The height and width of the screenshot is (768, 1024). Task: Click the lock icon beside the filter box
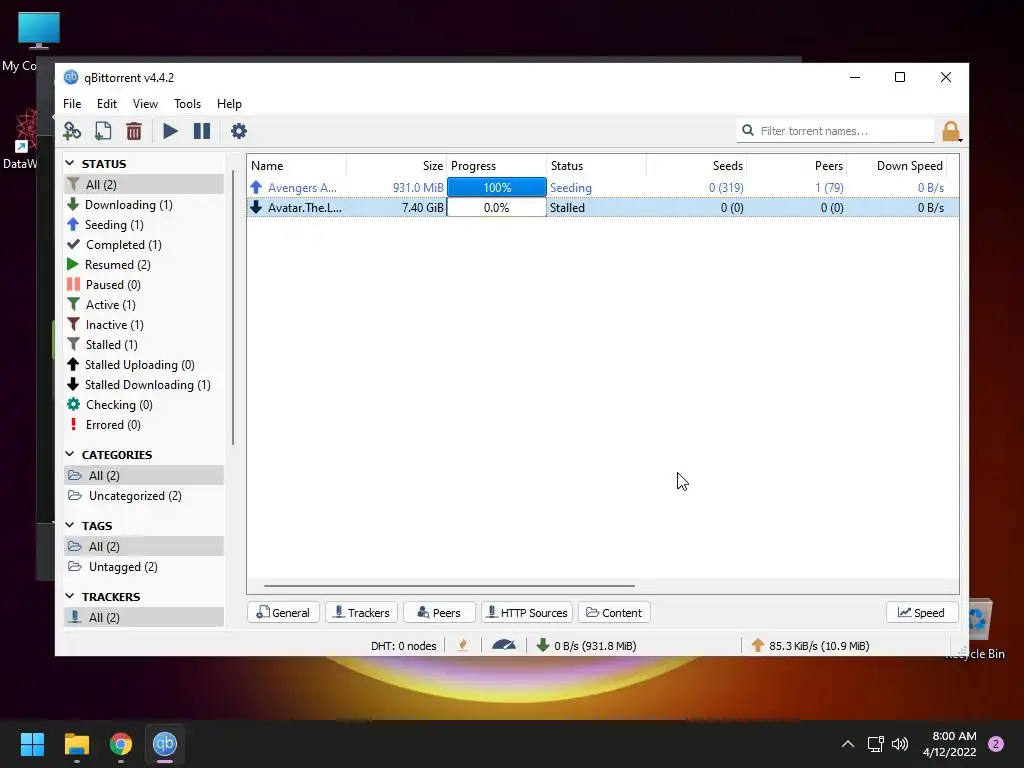[951, 131]
